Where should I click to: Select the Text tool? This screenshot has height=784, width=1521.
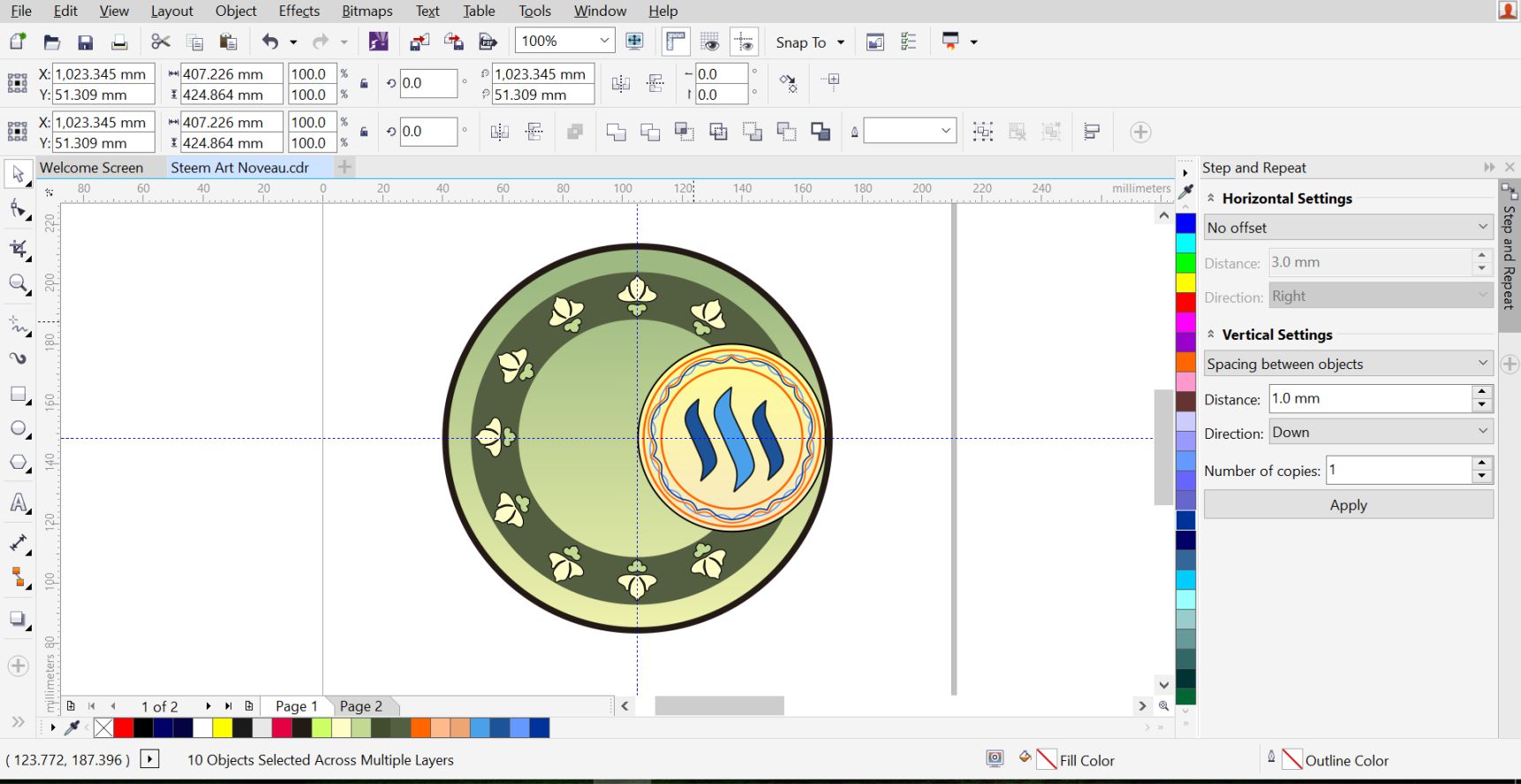[18, 503]
